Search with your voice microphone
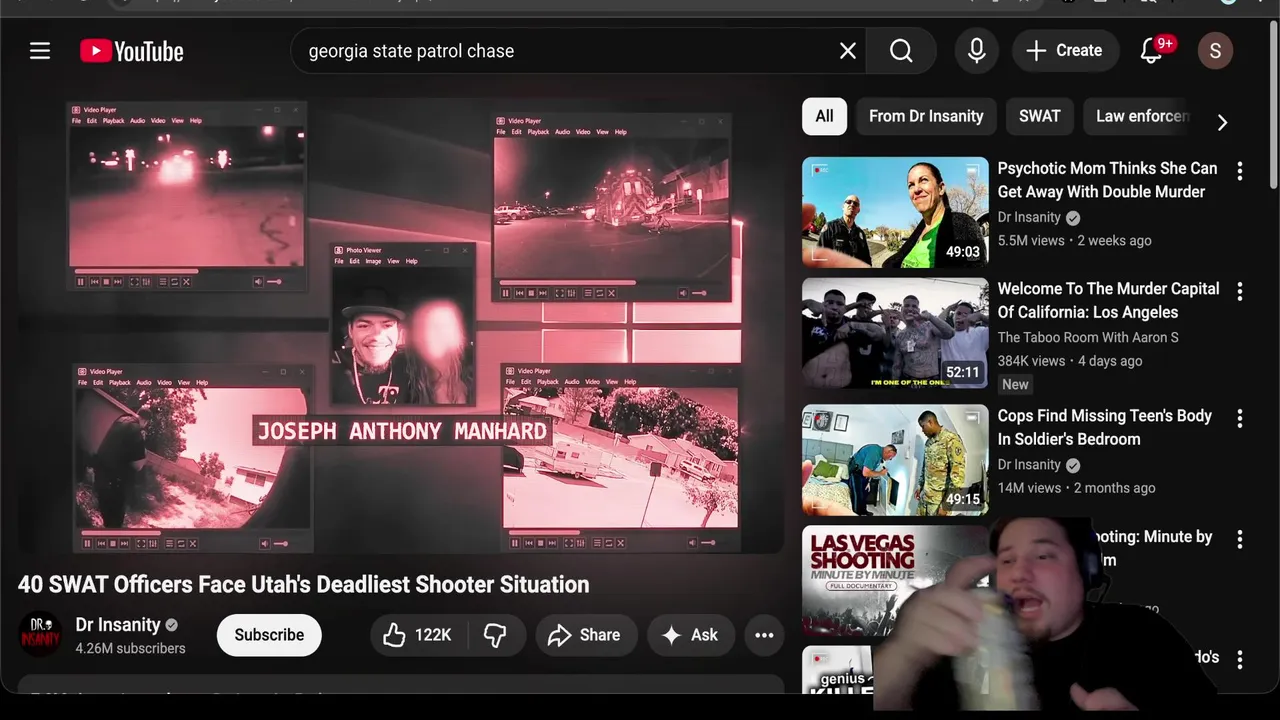This screenshot has width=1280, height=720. (x=977, y=51)
